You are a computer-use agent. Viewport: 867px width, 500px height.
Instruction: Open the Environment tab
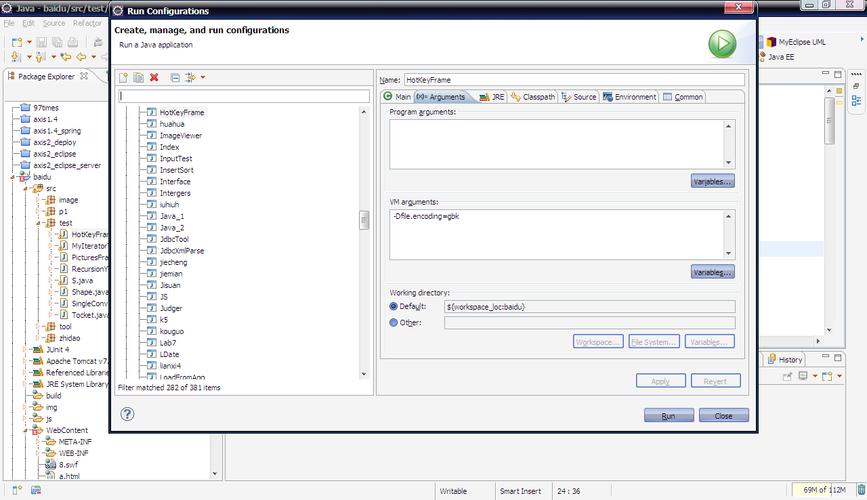(629, 97)
